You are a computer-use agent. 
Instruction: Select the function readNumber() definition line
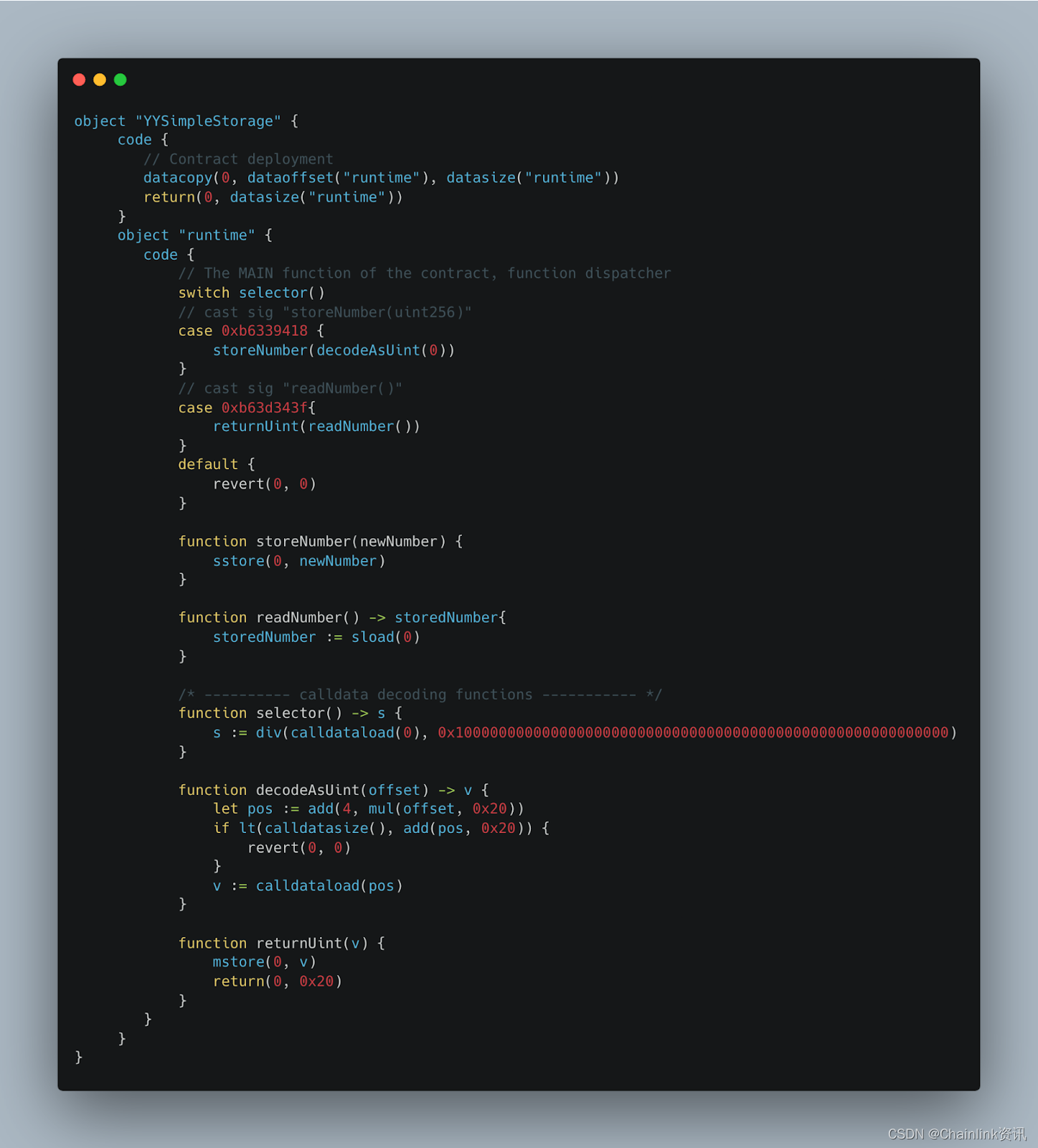click(x=342, y=618)
